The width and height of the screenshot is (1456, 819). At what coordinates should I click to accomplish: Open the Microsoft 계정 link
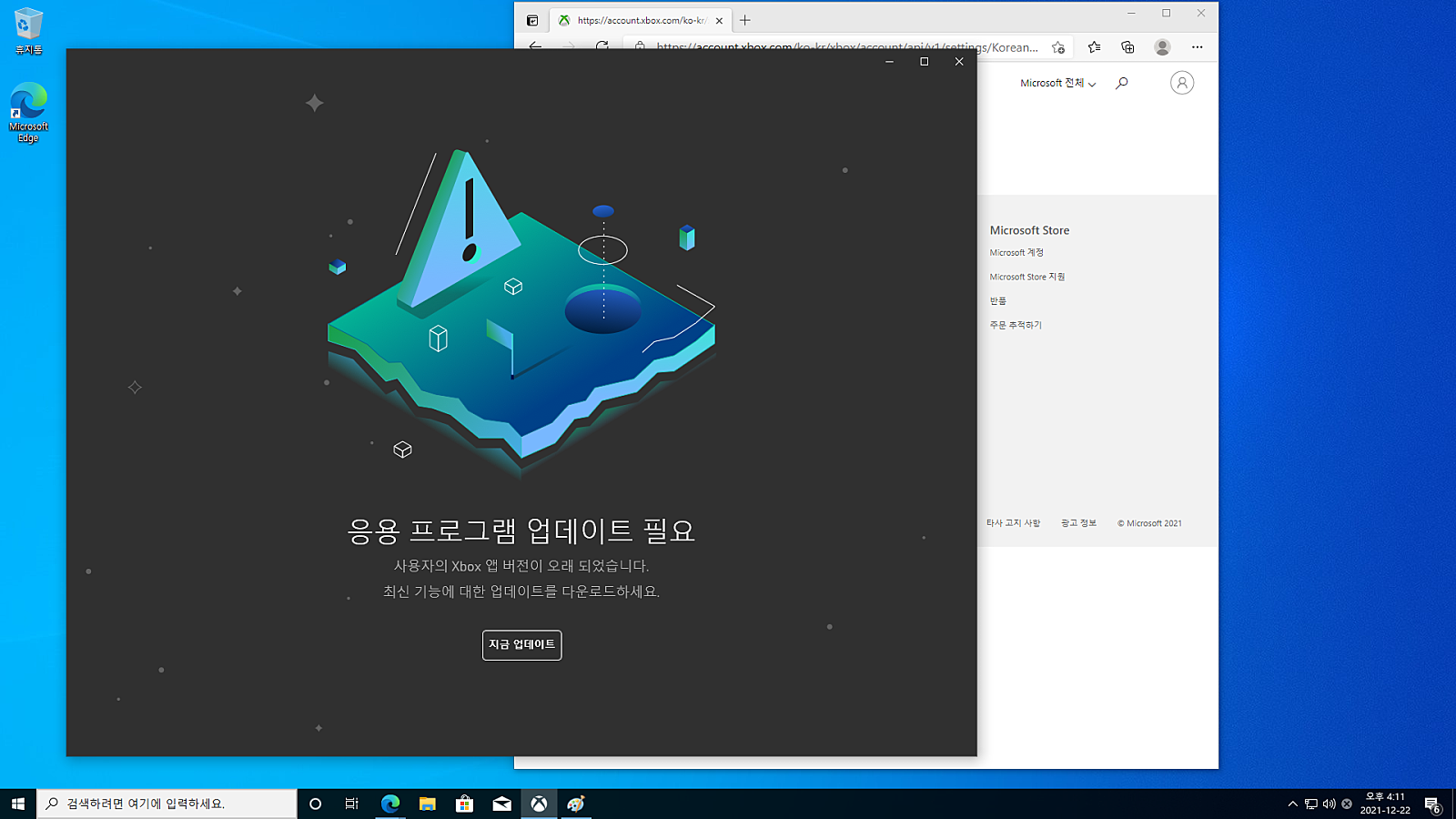(x=1016, y=253)
